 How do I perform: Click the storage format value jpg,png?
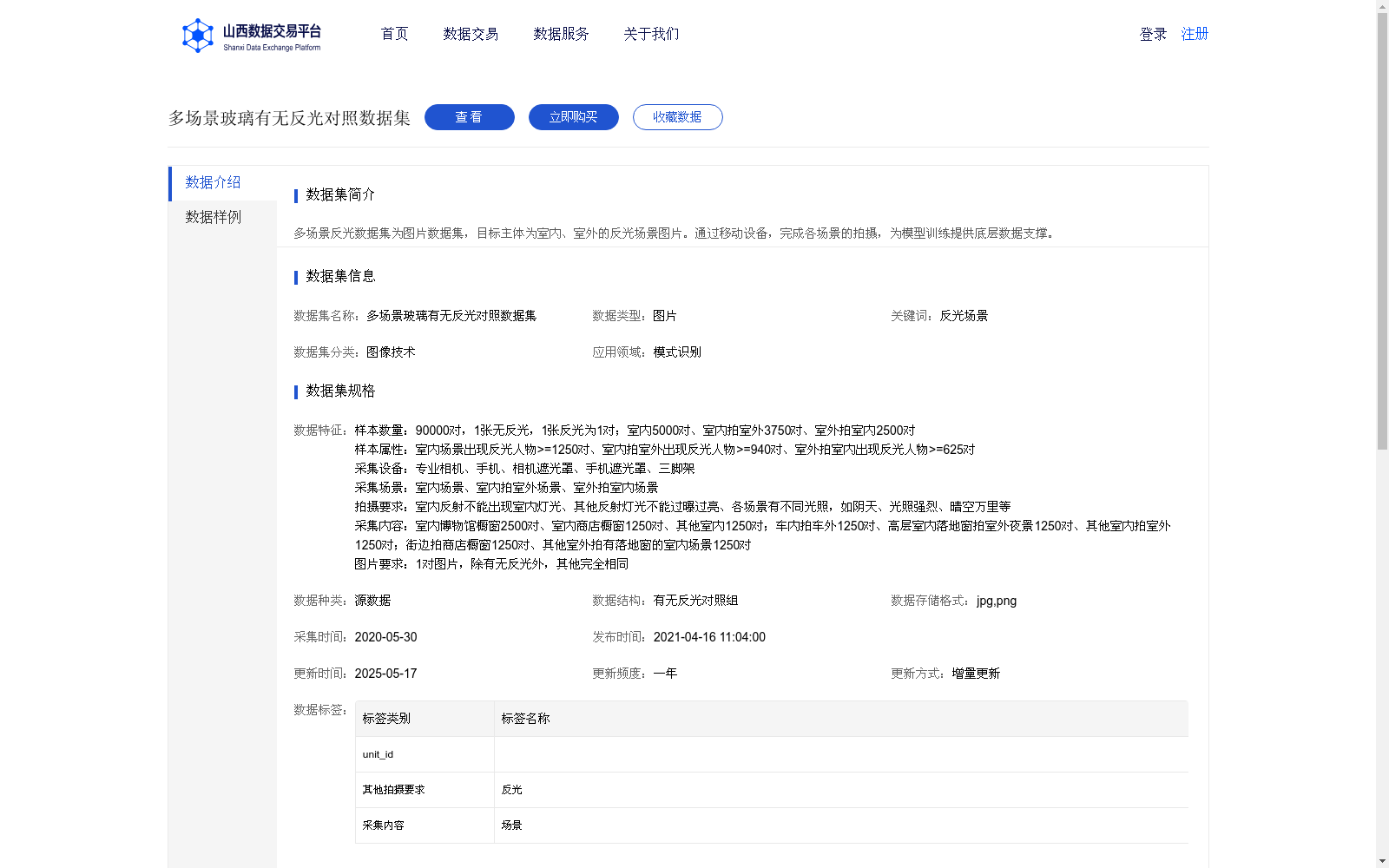(x=997, y=601)
